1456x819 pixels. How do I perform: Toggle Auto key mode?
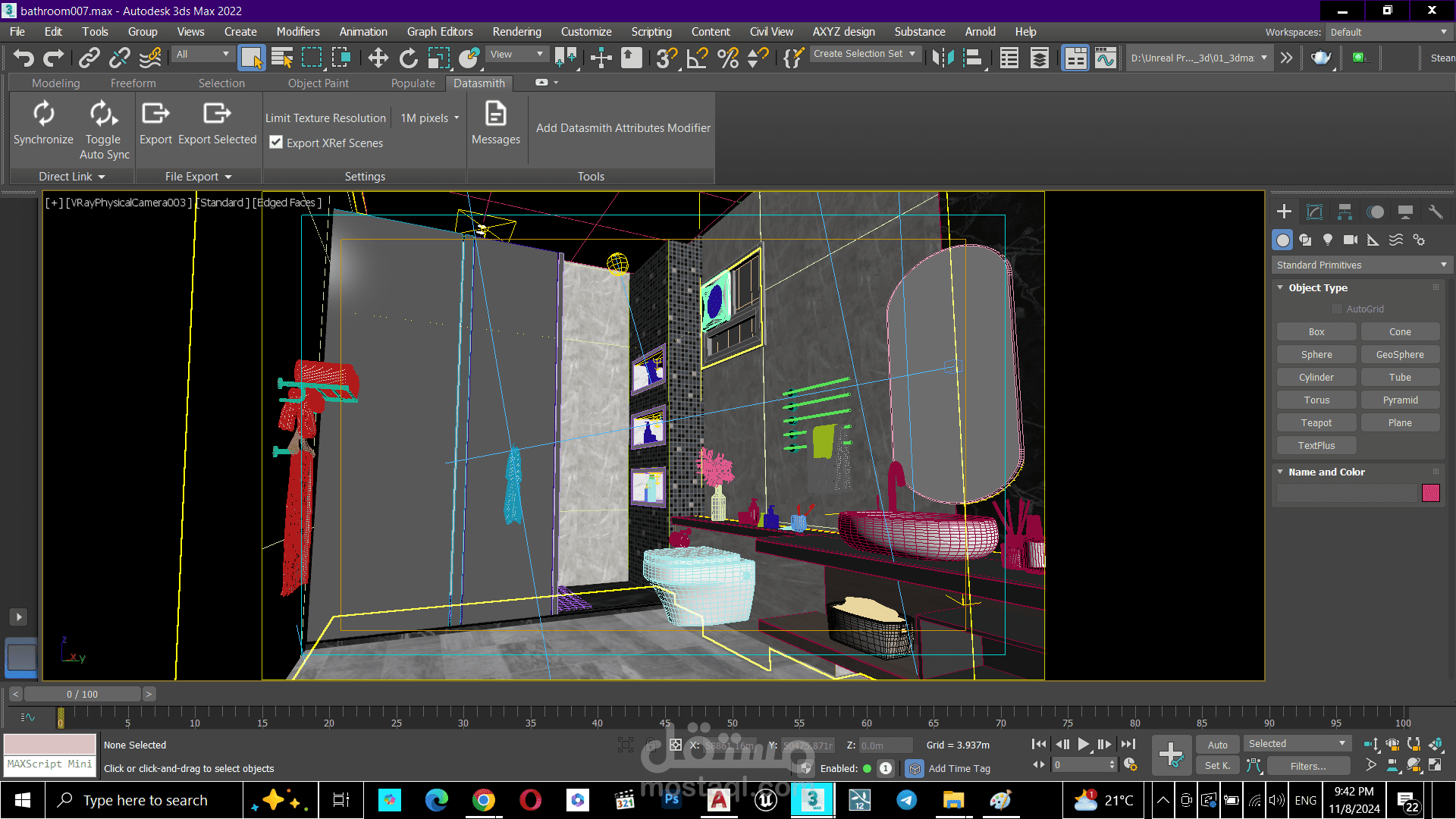pyautogui.click(x=1217, y=745)
